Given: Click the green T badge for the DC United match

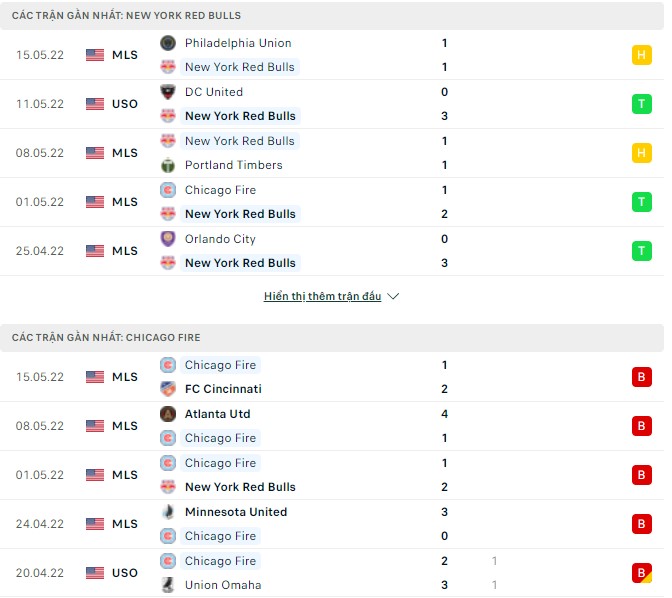Looking at the screenshot, I should point(641,104).
